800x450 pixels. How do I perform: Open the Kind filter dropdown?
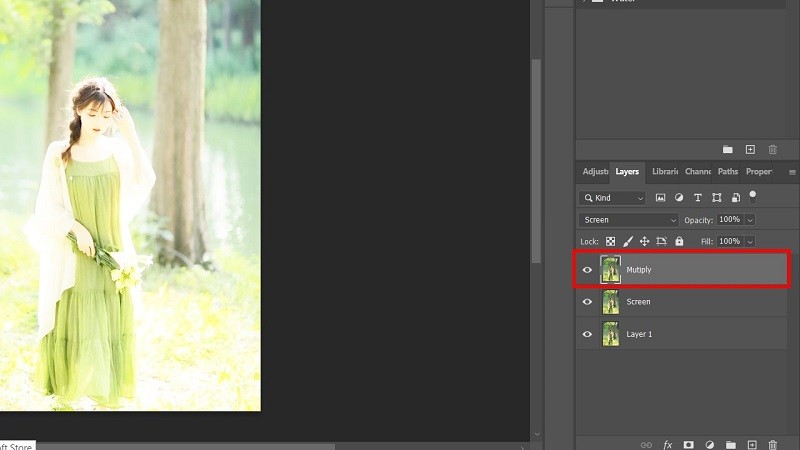(x=612, y=197)
